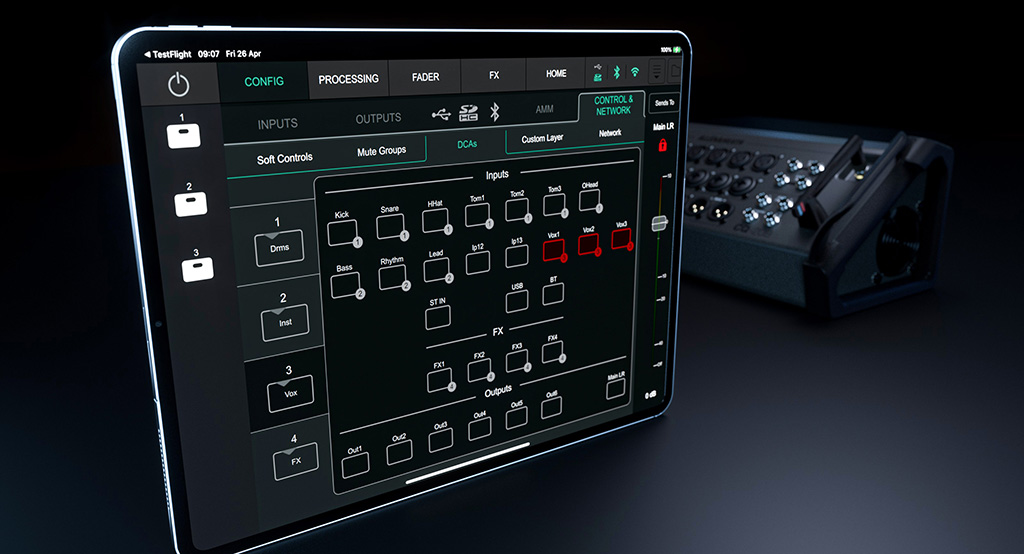Trigger soft key 1 in left sidebar
This screenshot has width=1024, height=554.
[x=184, y=137]
